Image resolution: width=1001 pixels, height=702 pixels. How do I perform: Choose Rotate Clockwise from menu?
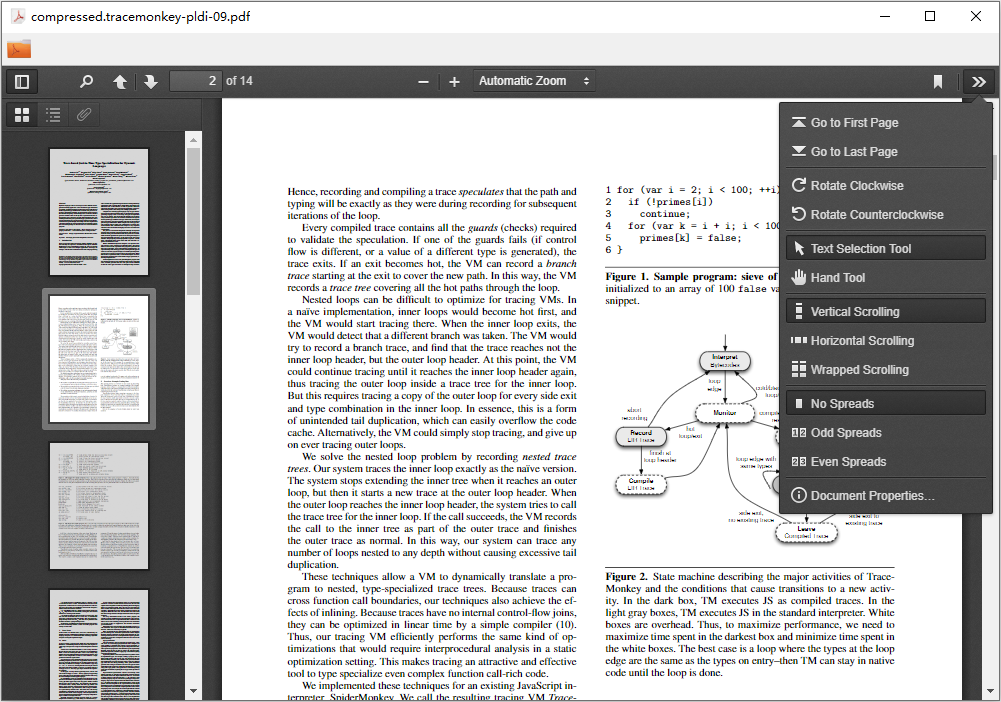click(x=886, y=186)
